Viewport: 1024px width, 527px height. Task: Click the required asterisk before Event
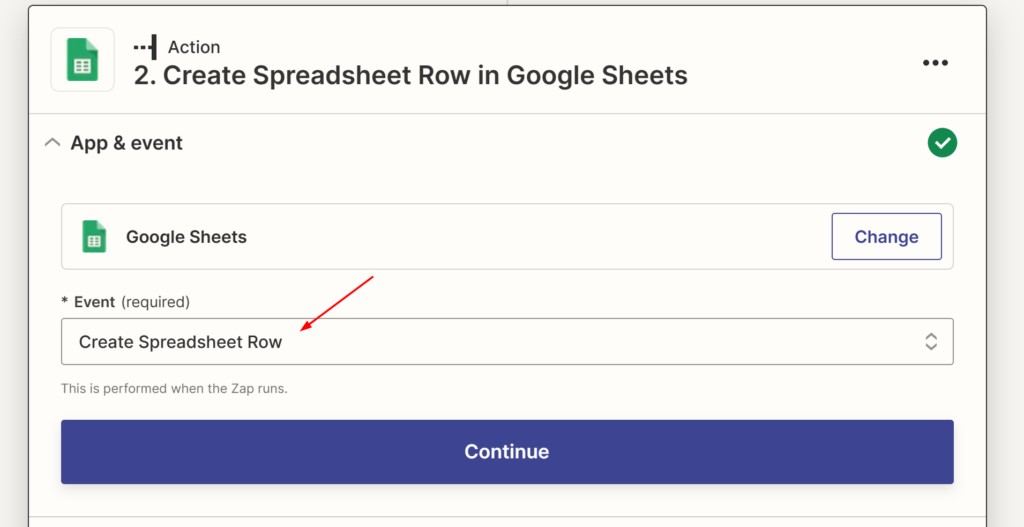(65, 302)
